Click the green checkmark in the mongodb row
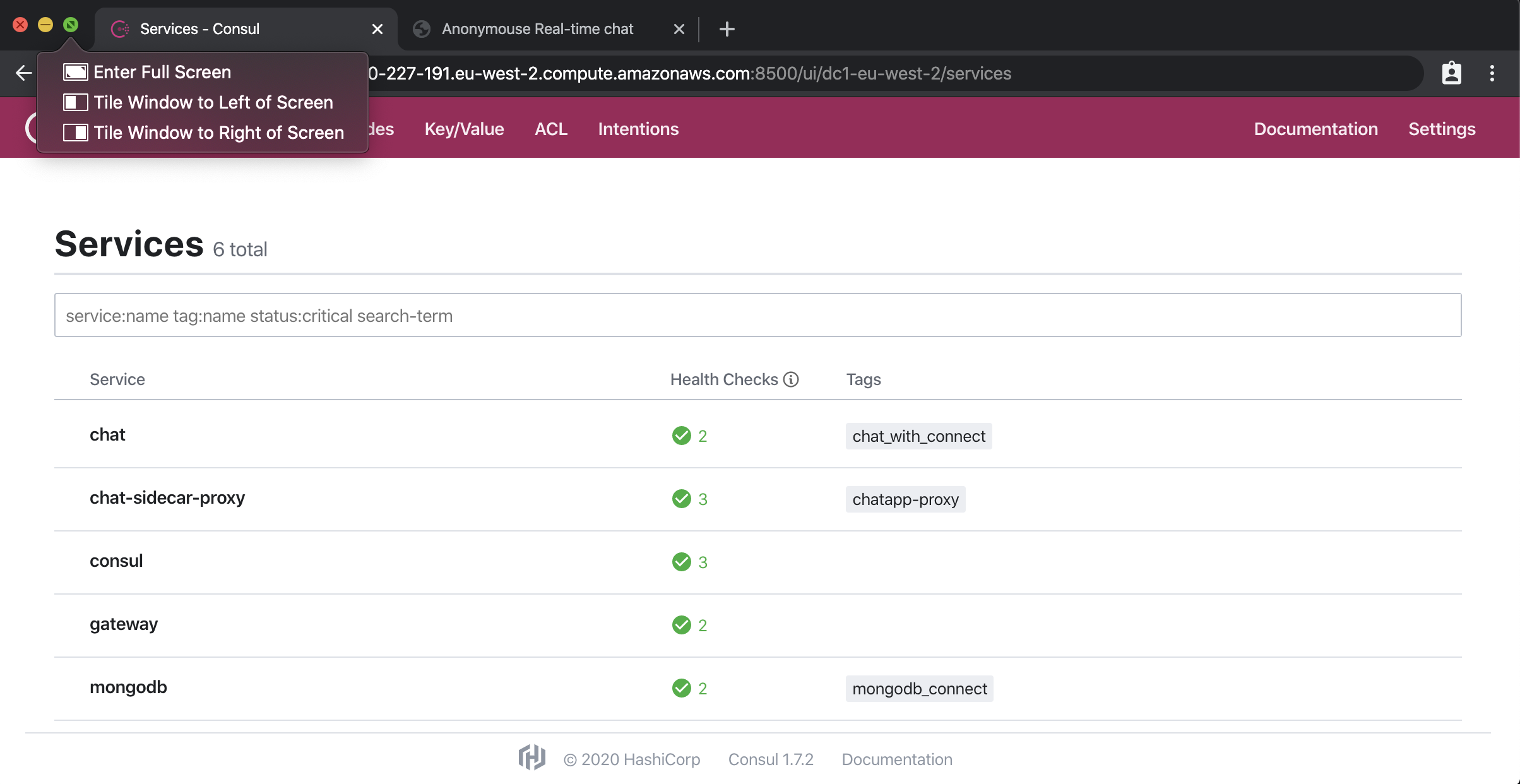Image resolution: width=1520 pixels, height=784 pixels. click(682, 688)
